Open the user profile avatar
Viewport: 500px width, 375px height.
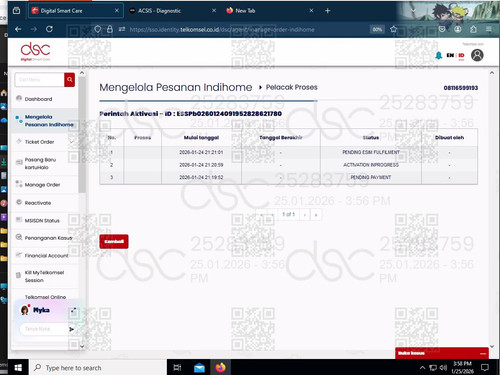(x=477, y=55)
